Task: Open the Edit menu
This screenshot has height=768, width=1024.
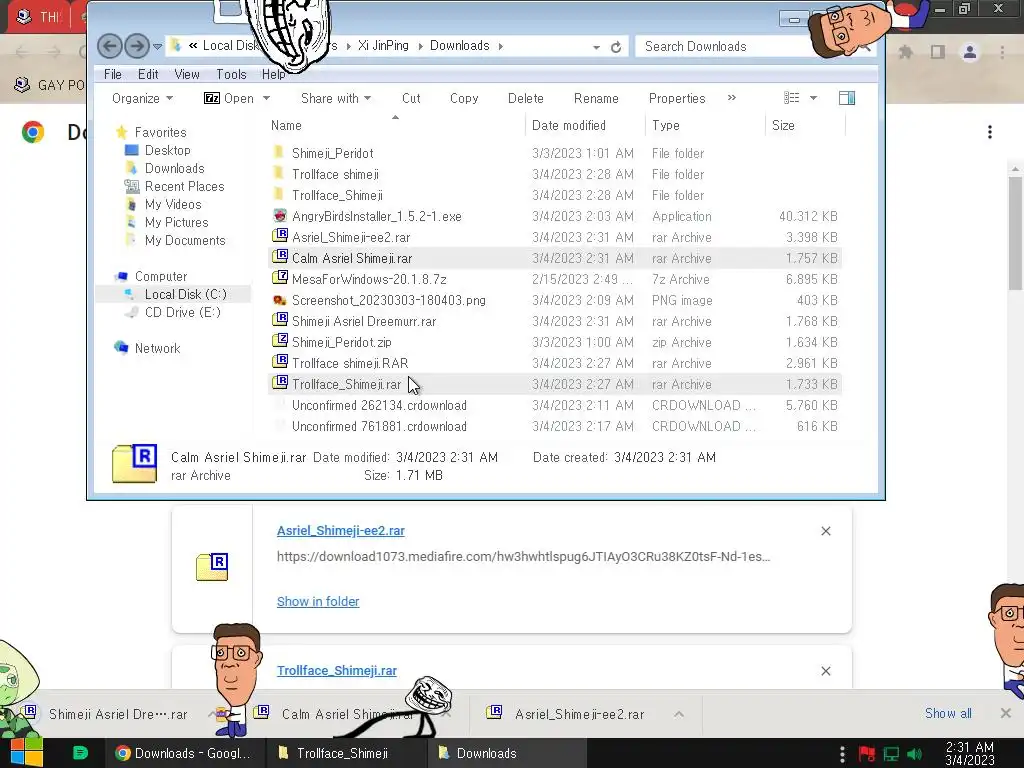Action: click(148, 74)
